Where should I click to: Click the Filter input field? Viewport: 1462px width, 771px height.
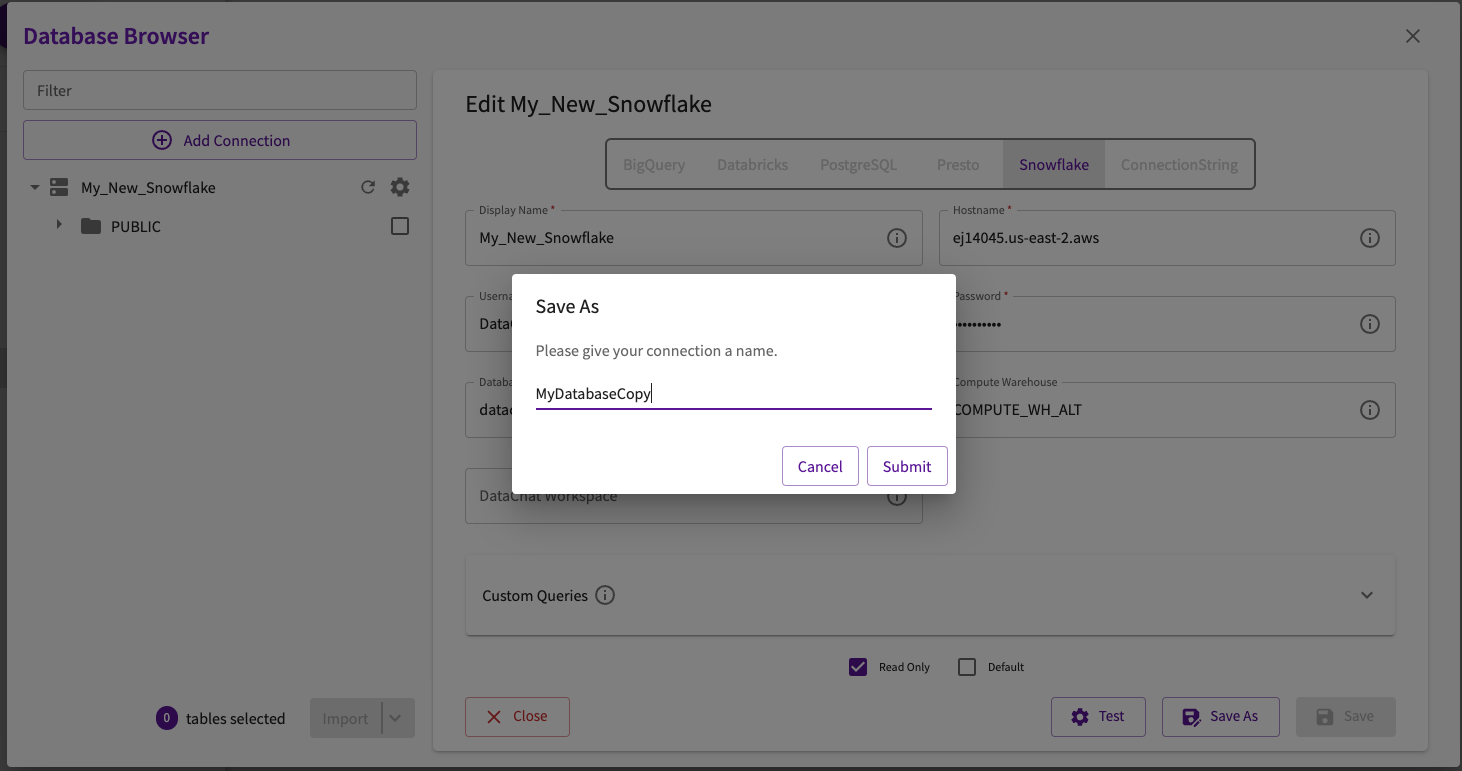(x=220, y=90)
